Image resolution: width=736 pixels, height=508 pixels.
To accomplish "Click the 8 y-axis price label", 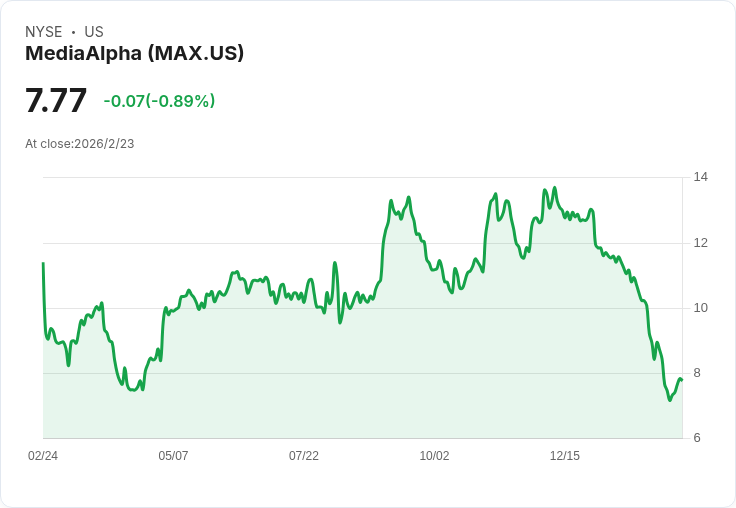I will (x=697, y=373).
